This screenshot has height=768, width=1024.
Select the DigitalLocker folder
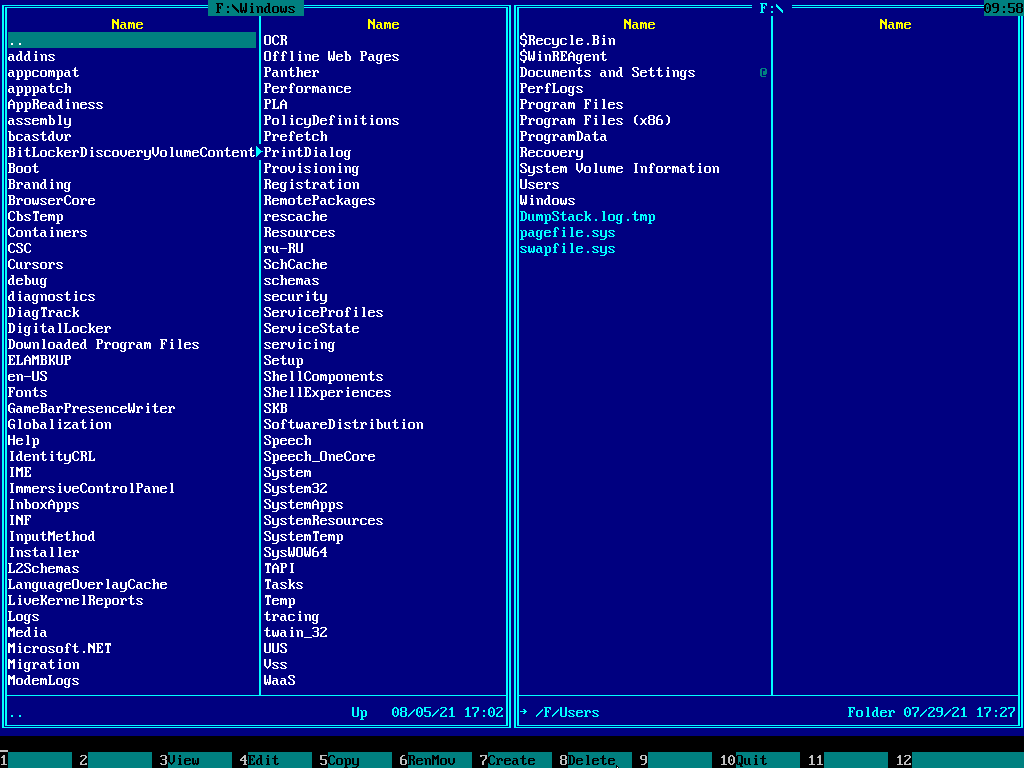pos(59,328)
